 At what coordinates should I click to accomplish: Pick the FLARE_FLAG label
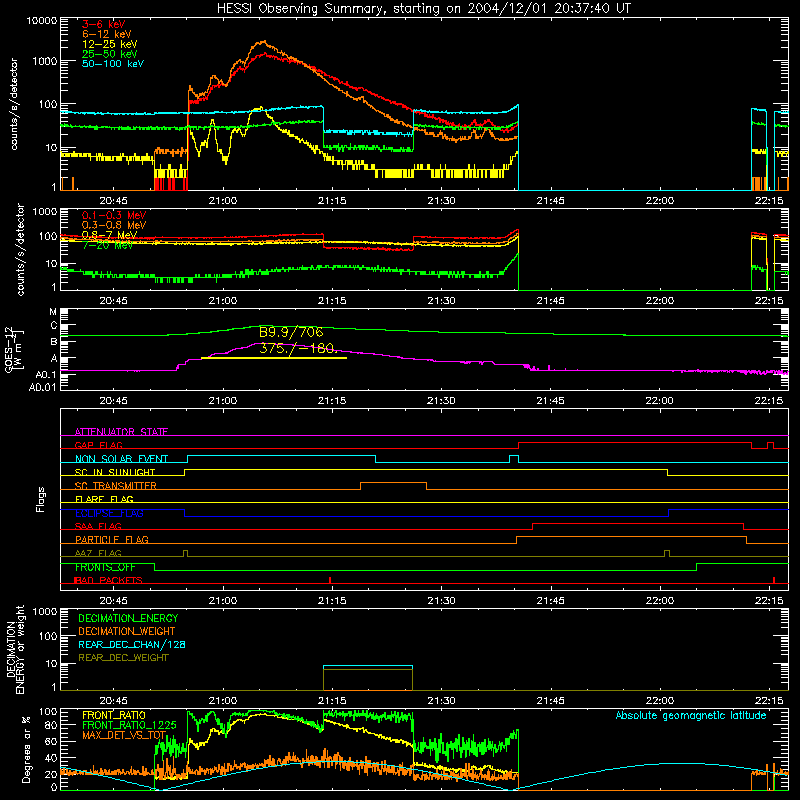click(x=104, y=499)
